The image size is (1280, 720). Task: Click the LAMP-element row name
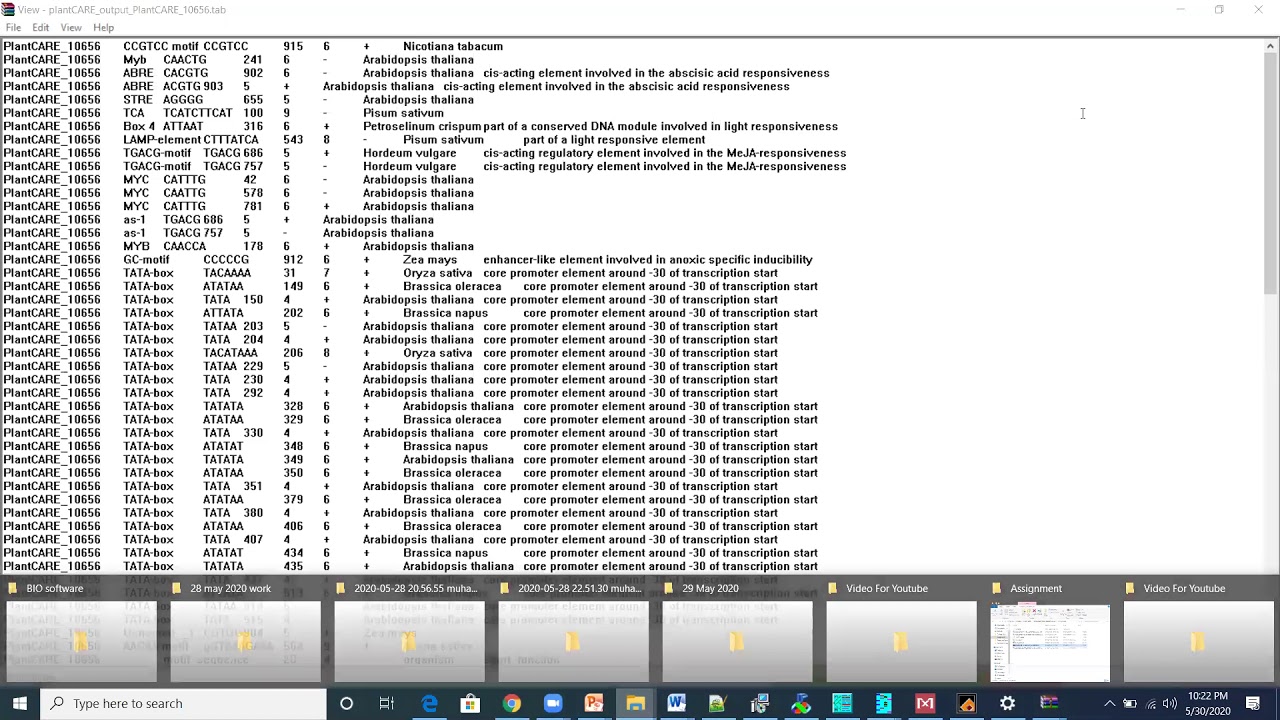click(162, 140)
